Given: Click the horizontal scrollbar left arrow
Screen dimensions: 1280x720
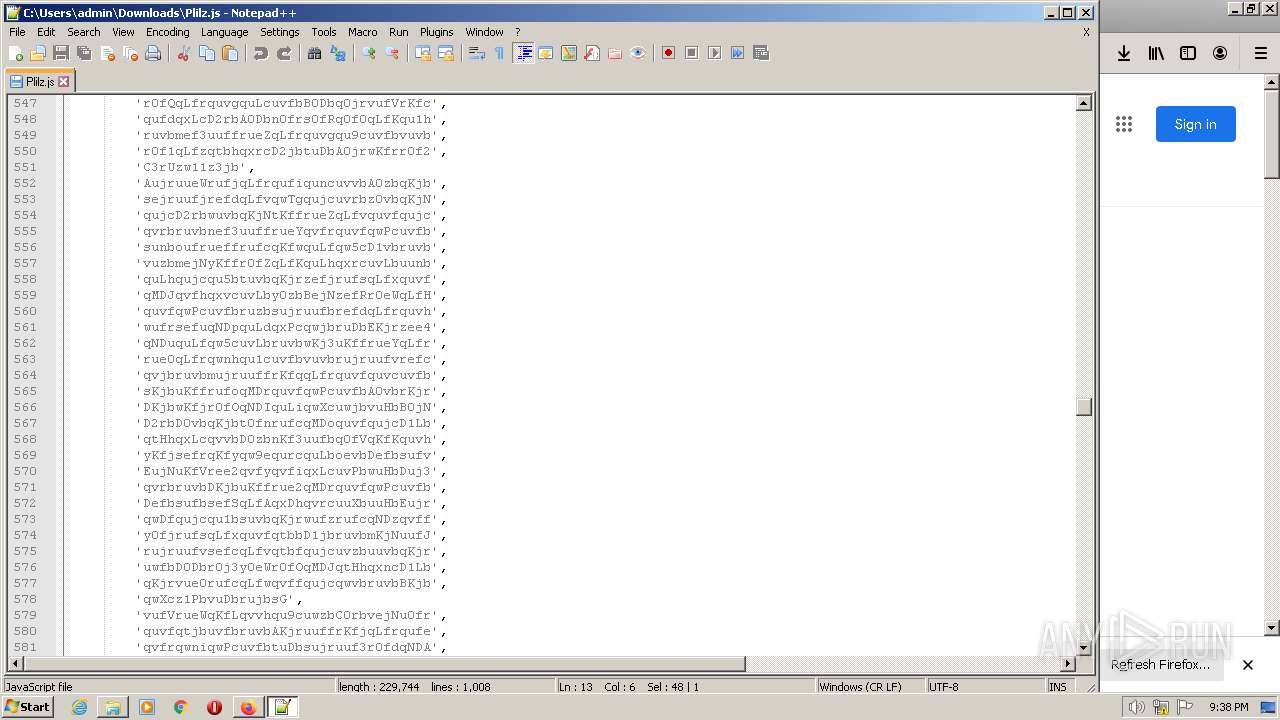Looking at the screenshot, I should click(15, 664).
